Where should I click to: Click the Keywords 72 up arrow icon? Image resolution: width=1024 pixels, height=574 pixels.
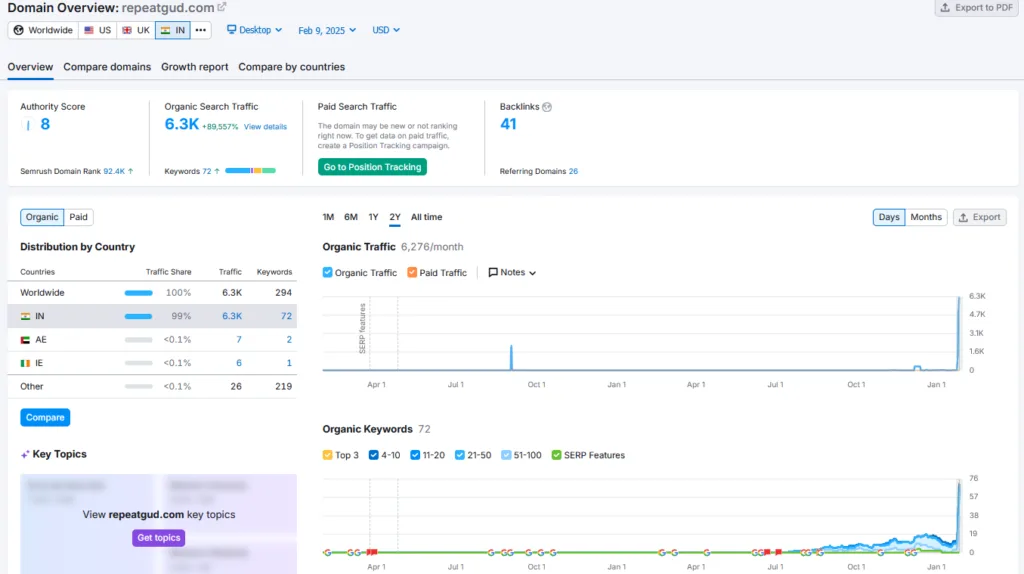click(217, 171)
